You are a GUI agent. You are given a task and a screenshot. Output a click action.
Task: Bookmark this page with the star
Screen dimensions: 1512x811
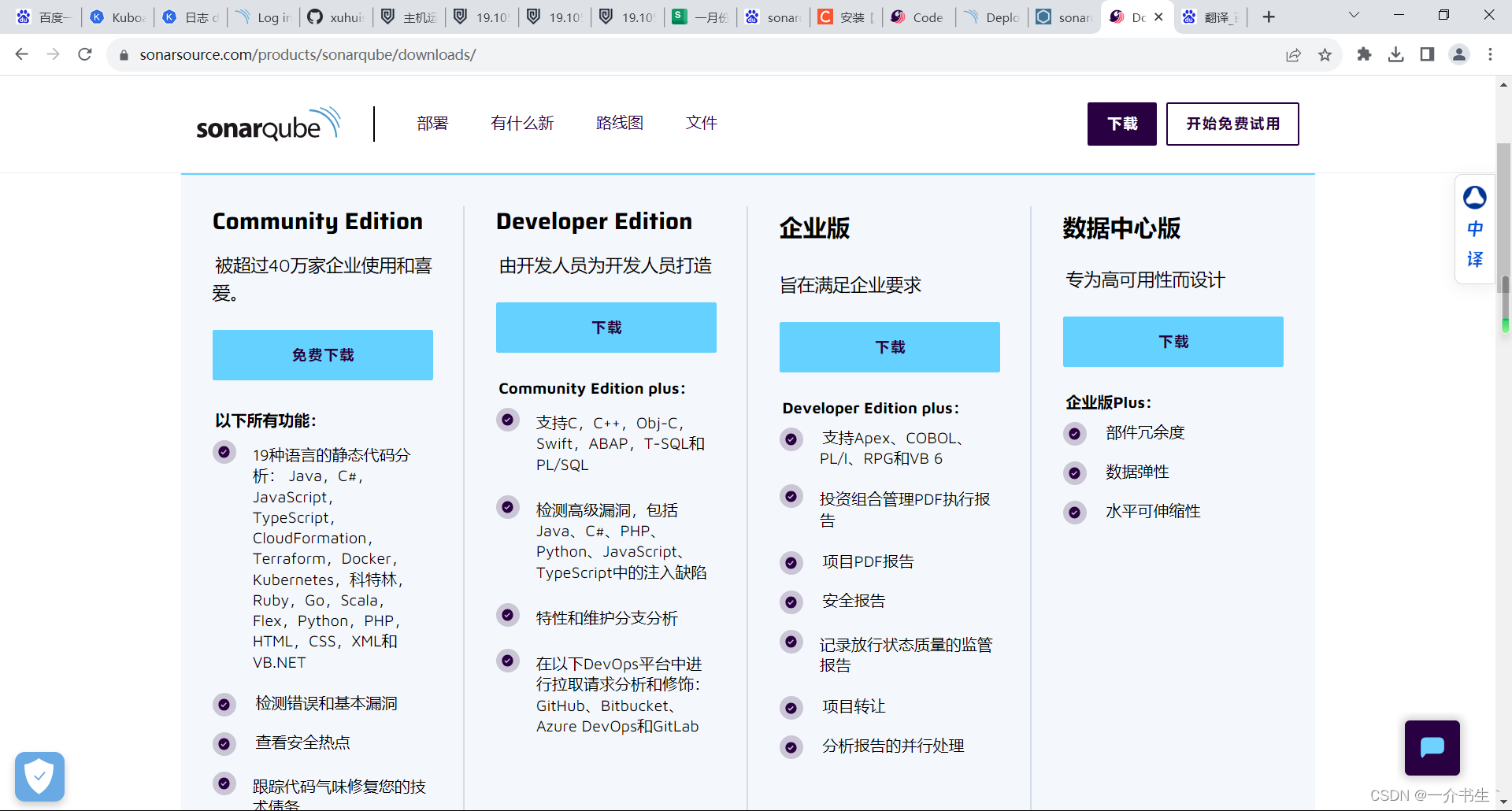pos(1325,54)
